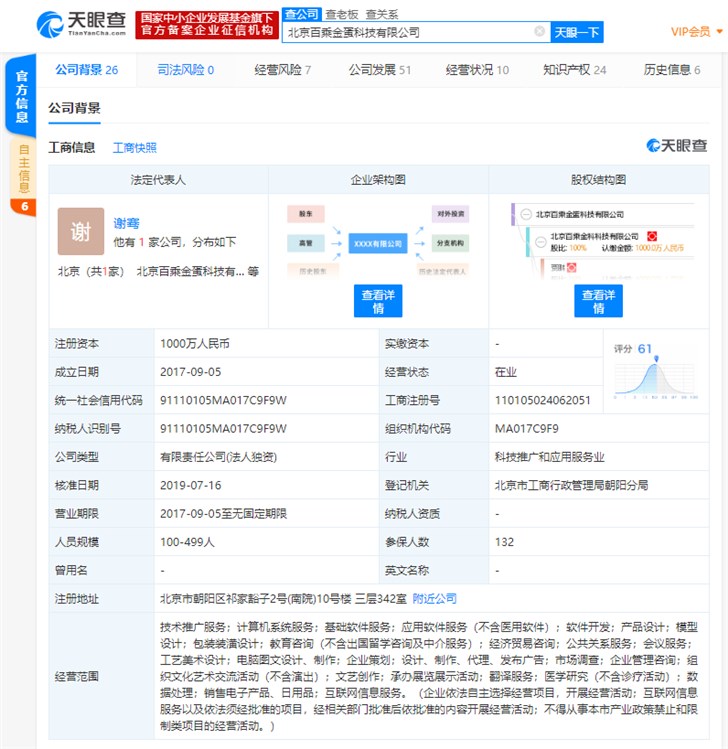
Task: Select the 官方信息 side tab
Action: coord(21,96)
